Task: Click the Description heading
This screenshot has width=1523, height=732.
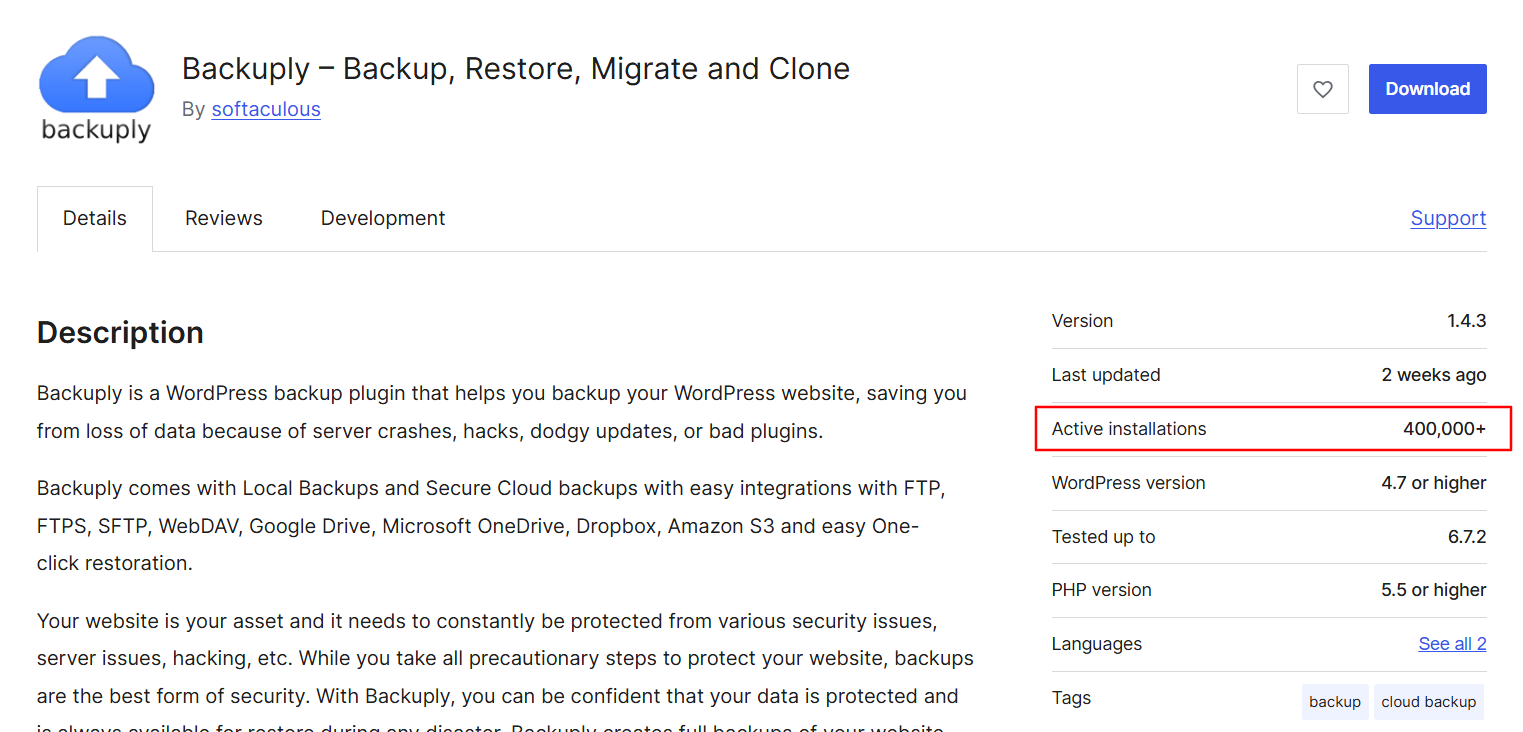Action: (x=120, y=333)
